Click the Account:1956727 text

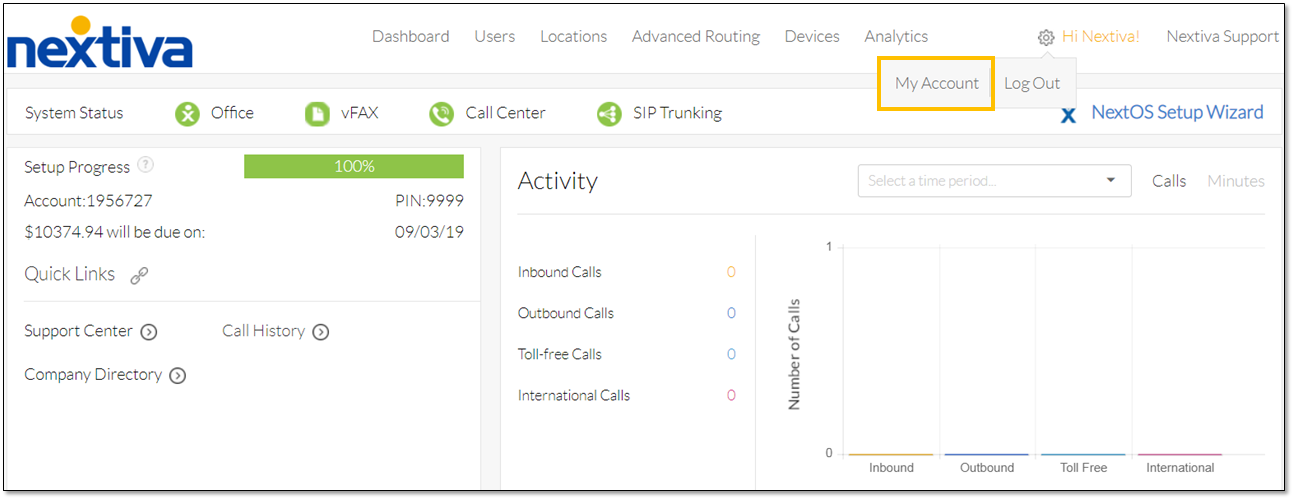88,201
